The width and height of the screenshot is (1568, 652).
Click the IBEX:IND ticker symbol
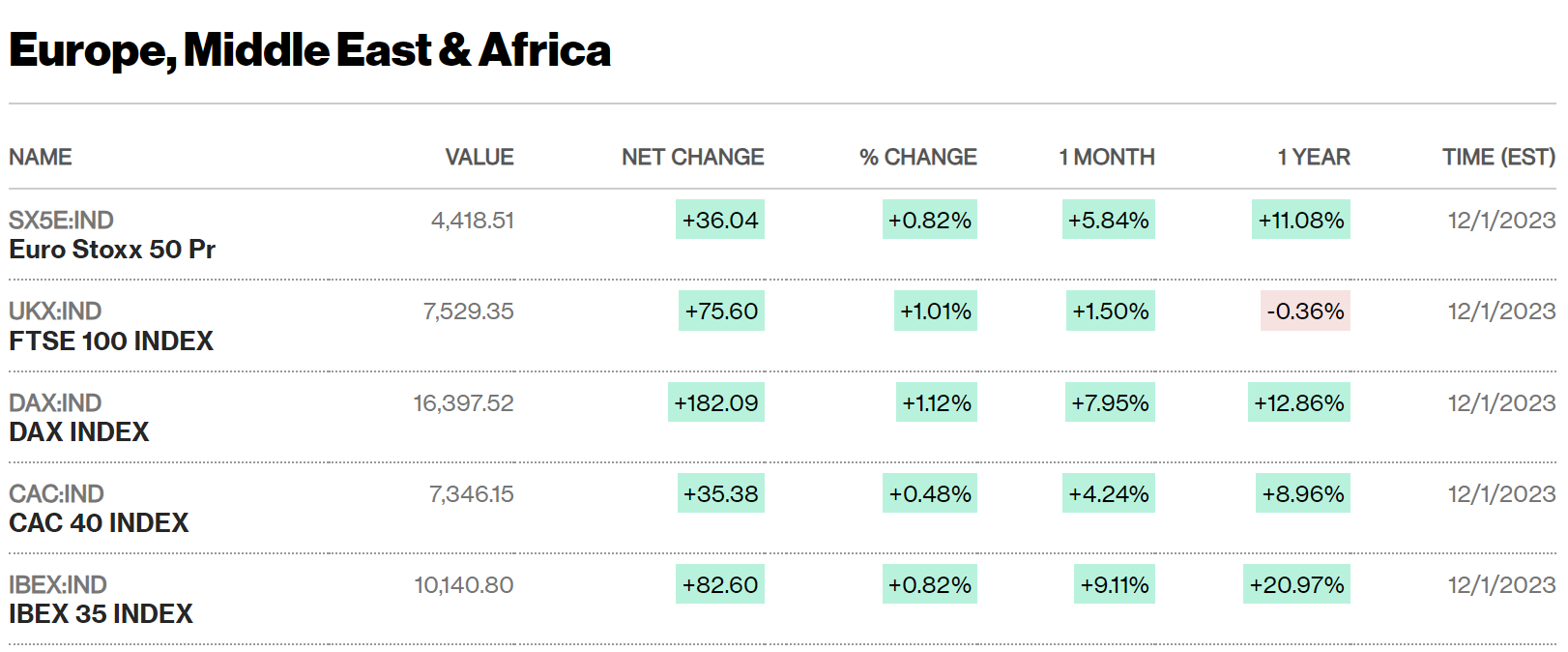pyautogui.click(x=58, y=584)
